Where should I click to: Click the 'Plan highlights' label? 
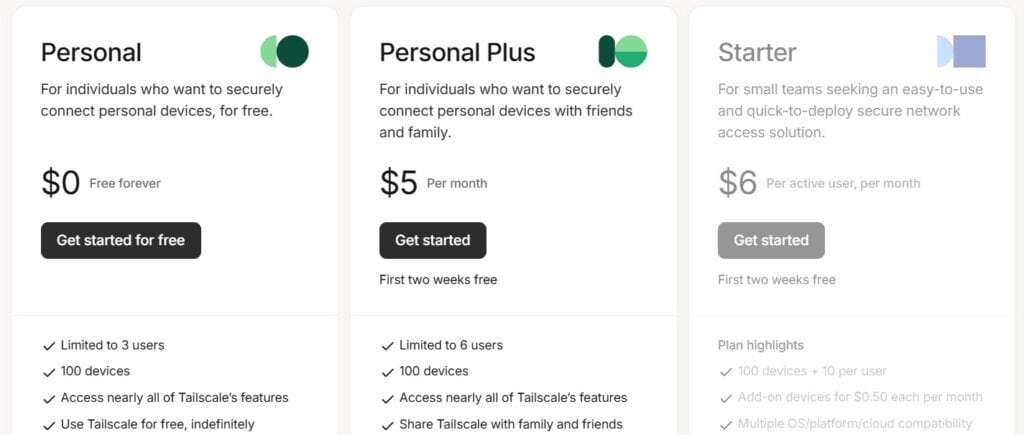point(760,345)
